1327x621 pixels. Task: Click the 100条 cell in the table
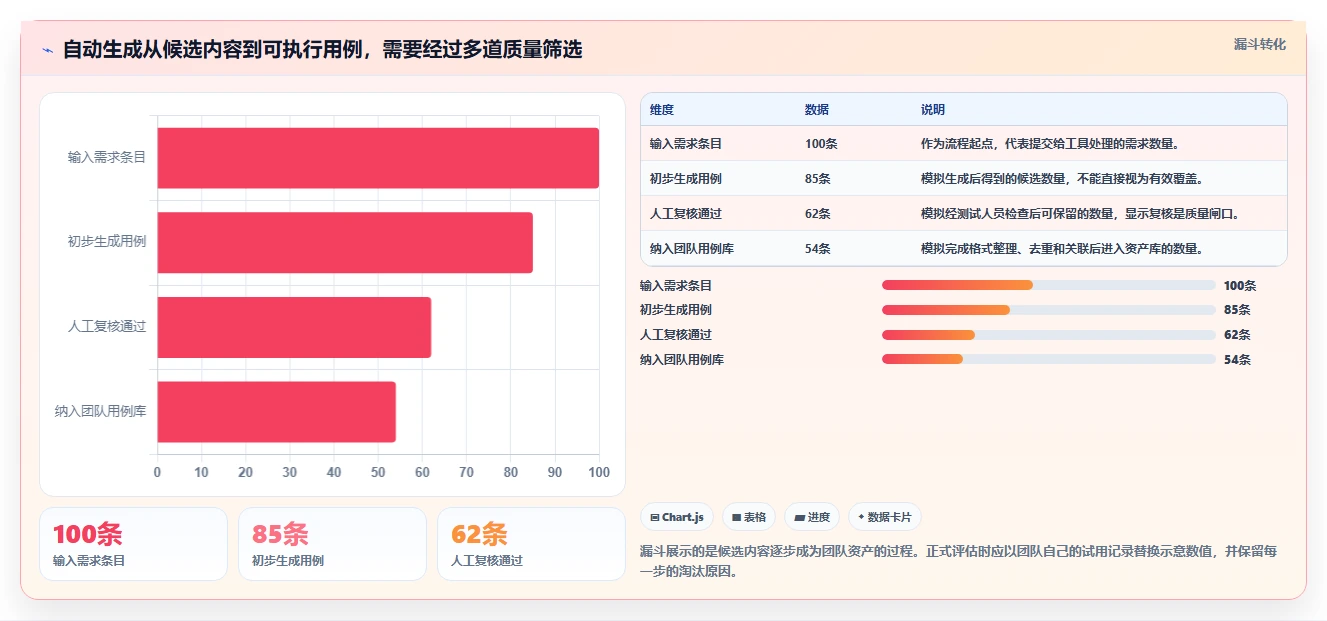[x=821, y=144]
